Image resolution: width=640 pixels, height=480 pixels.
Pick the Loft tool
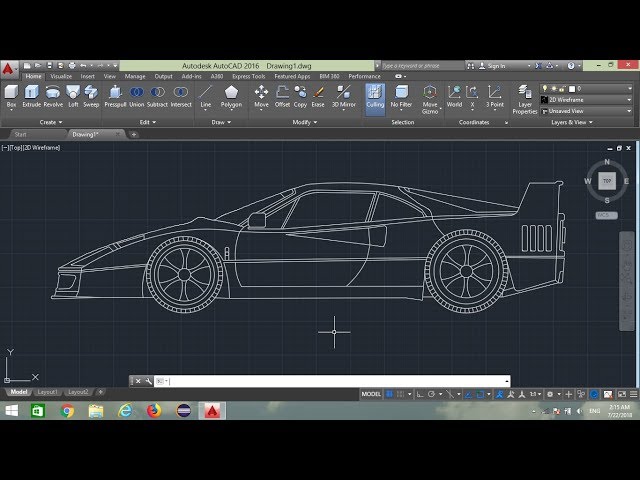pyautogui.click(x=73, y=96)
